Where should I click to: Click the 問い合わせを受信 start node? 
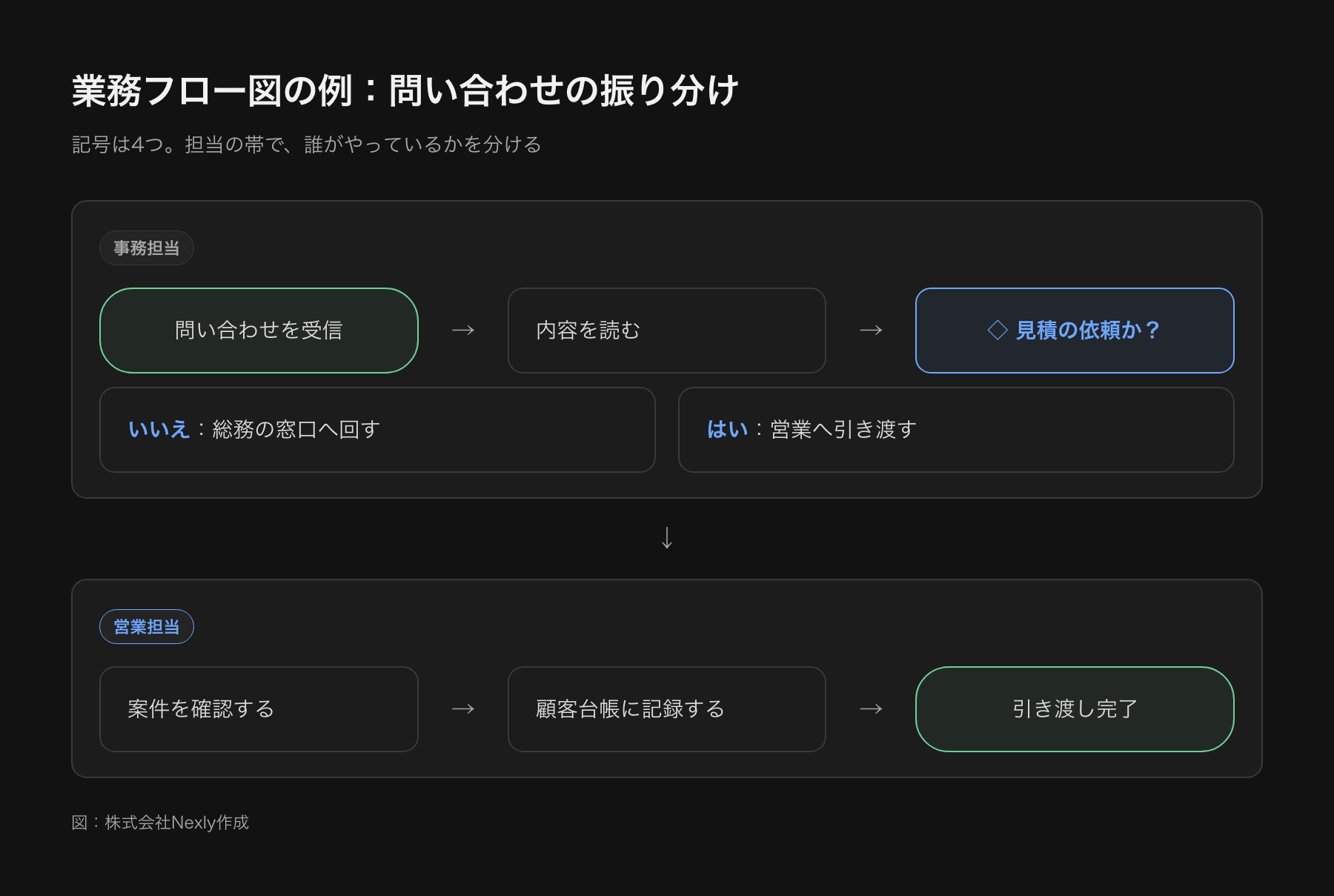[259, 331]
